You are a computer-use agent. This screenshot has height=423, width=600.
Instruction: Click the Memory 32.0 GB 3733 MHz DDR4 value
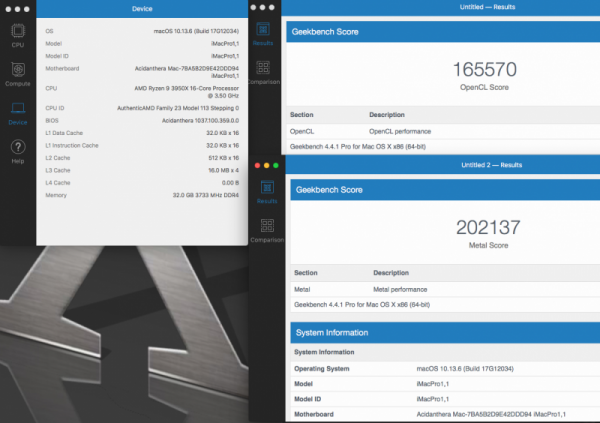[x=205, y=195]
